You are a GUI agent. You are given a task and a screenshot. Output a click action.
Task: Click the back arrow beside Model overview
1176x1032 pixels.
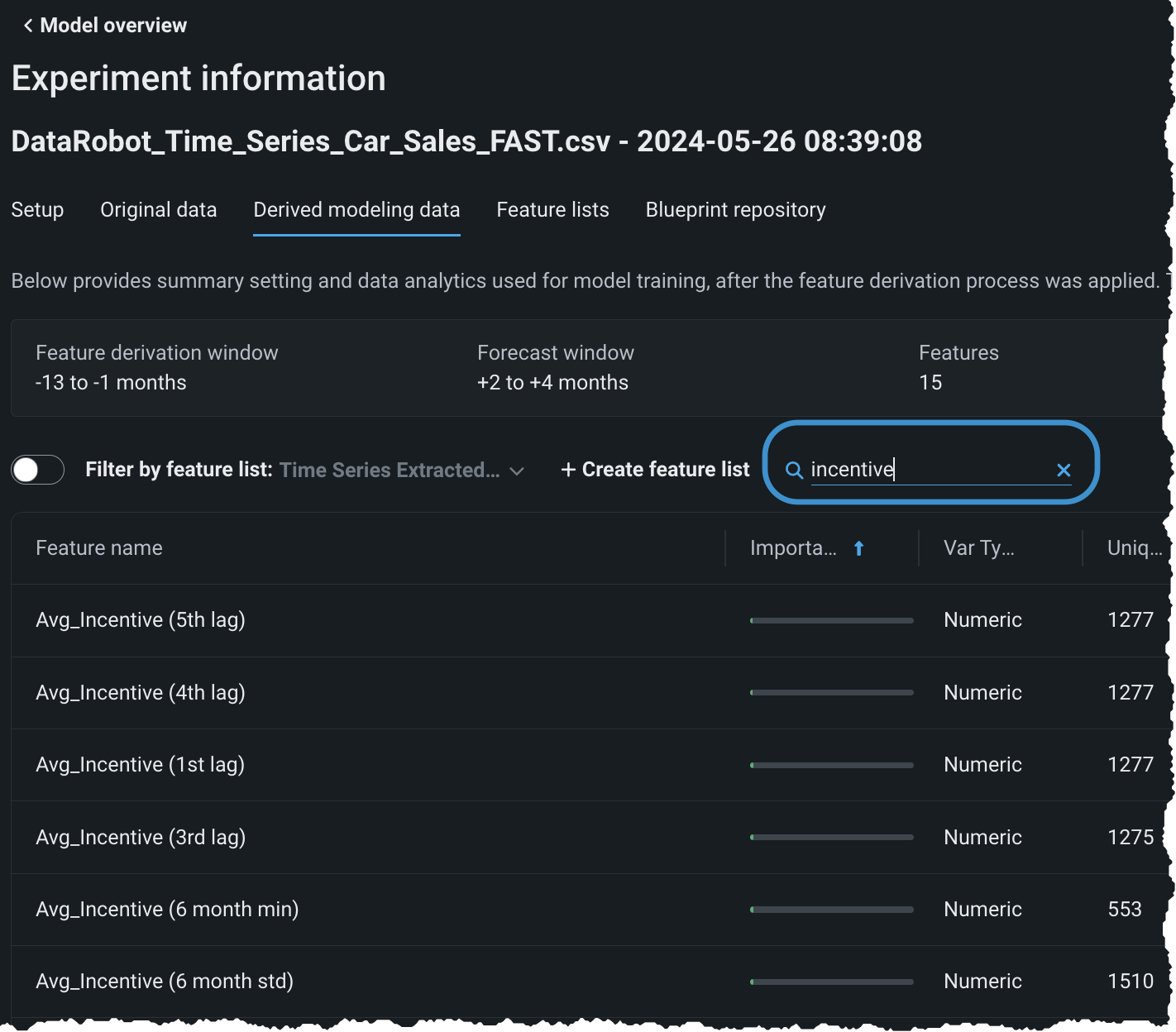pyautogui.click(x=28, y=26)
